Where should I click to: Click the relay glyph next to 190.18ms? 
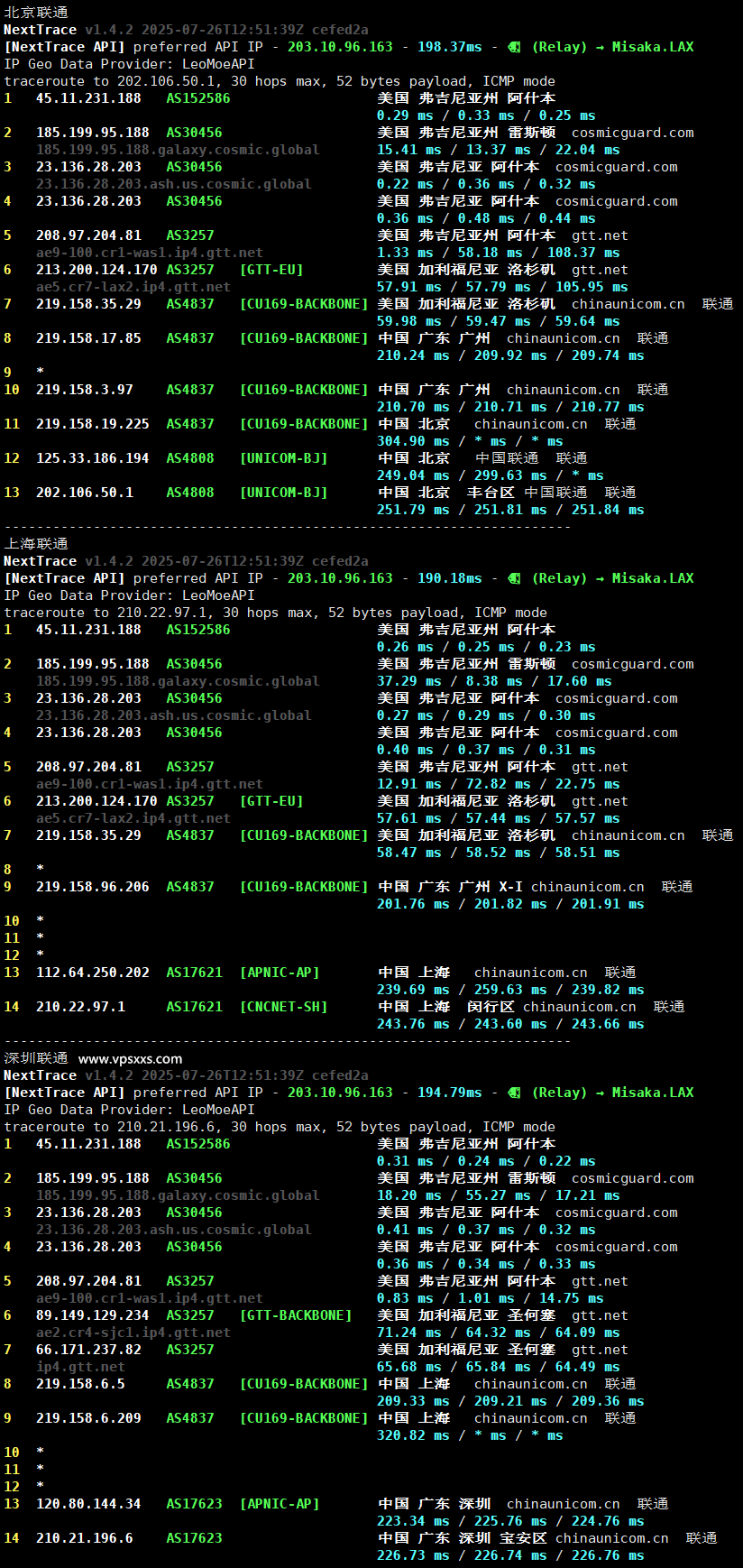514,578
